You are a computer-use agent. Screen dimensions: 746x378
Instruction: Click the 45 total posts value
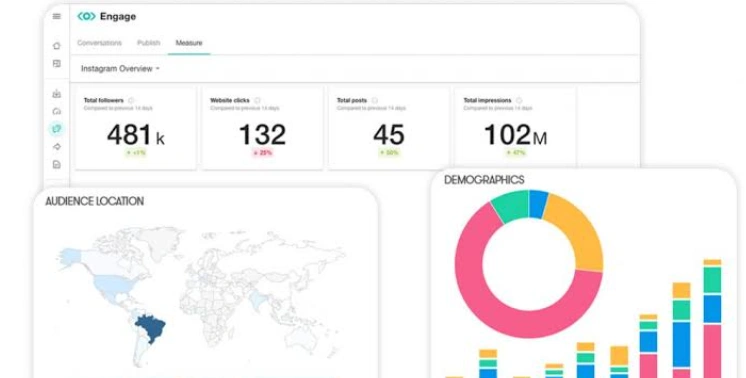[389, 135]
